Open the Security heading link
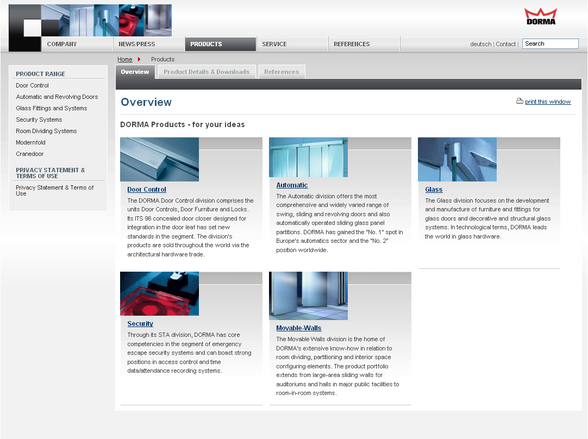The image size is (588, 439). pos(140,324)
